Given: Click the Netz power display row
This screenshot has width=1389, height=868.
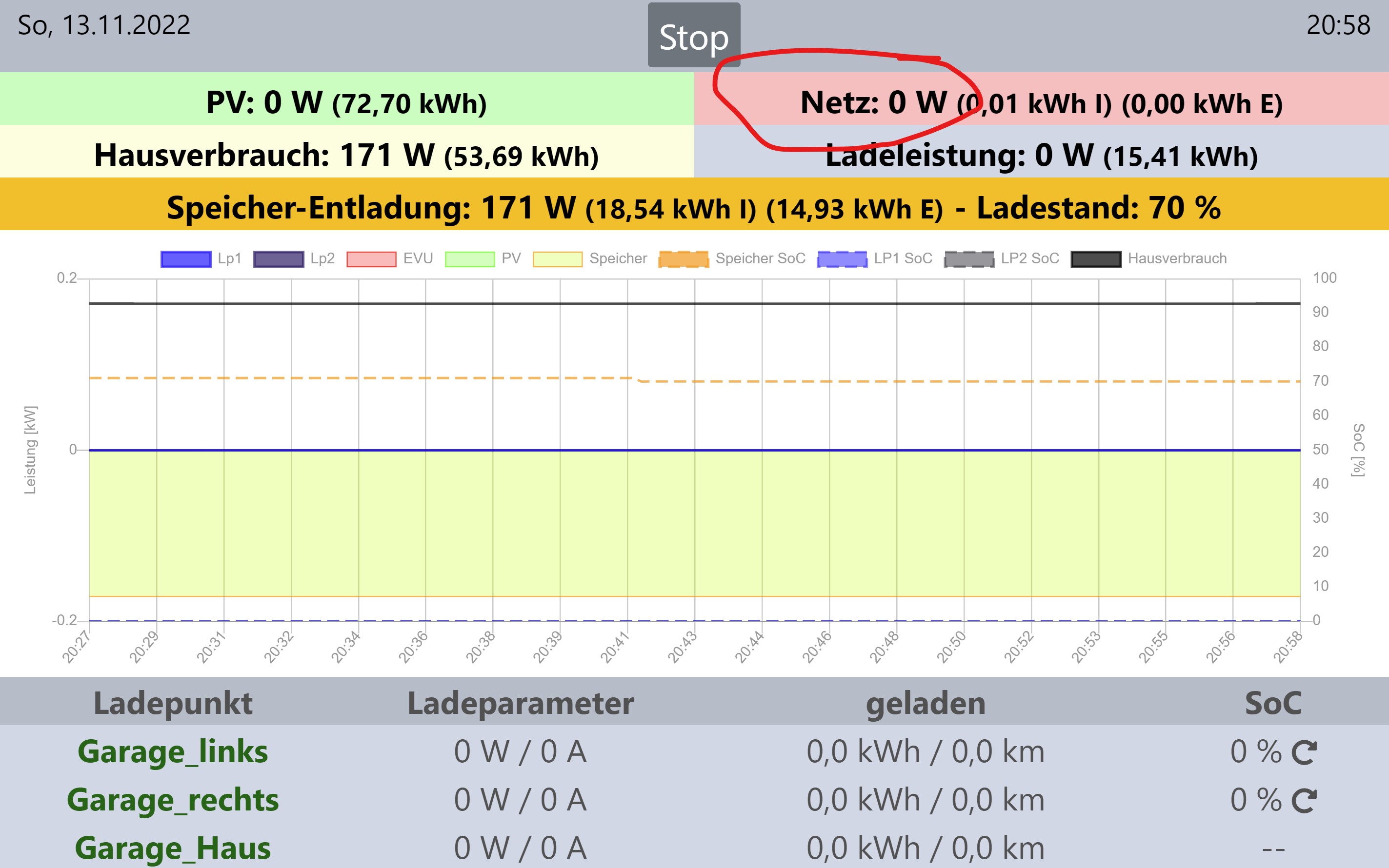Looking at the screenshot, I should pos(1041,102).
